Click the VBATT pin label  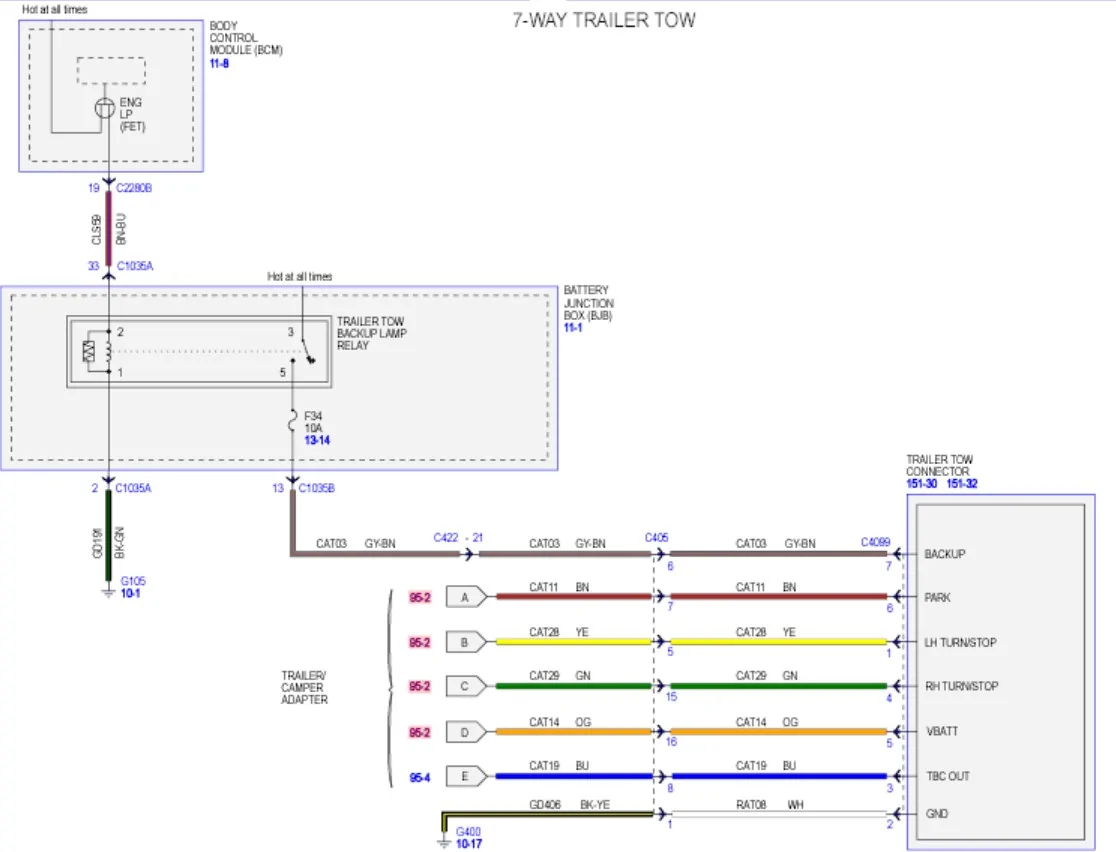pos(942,731)
